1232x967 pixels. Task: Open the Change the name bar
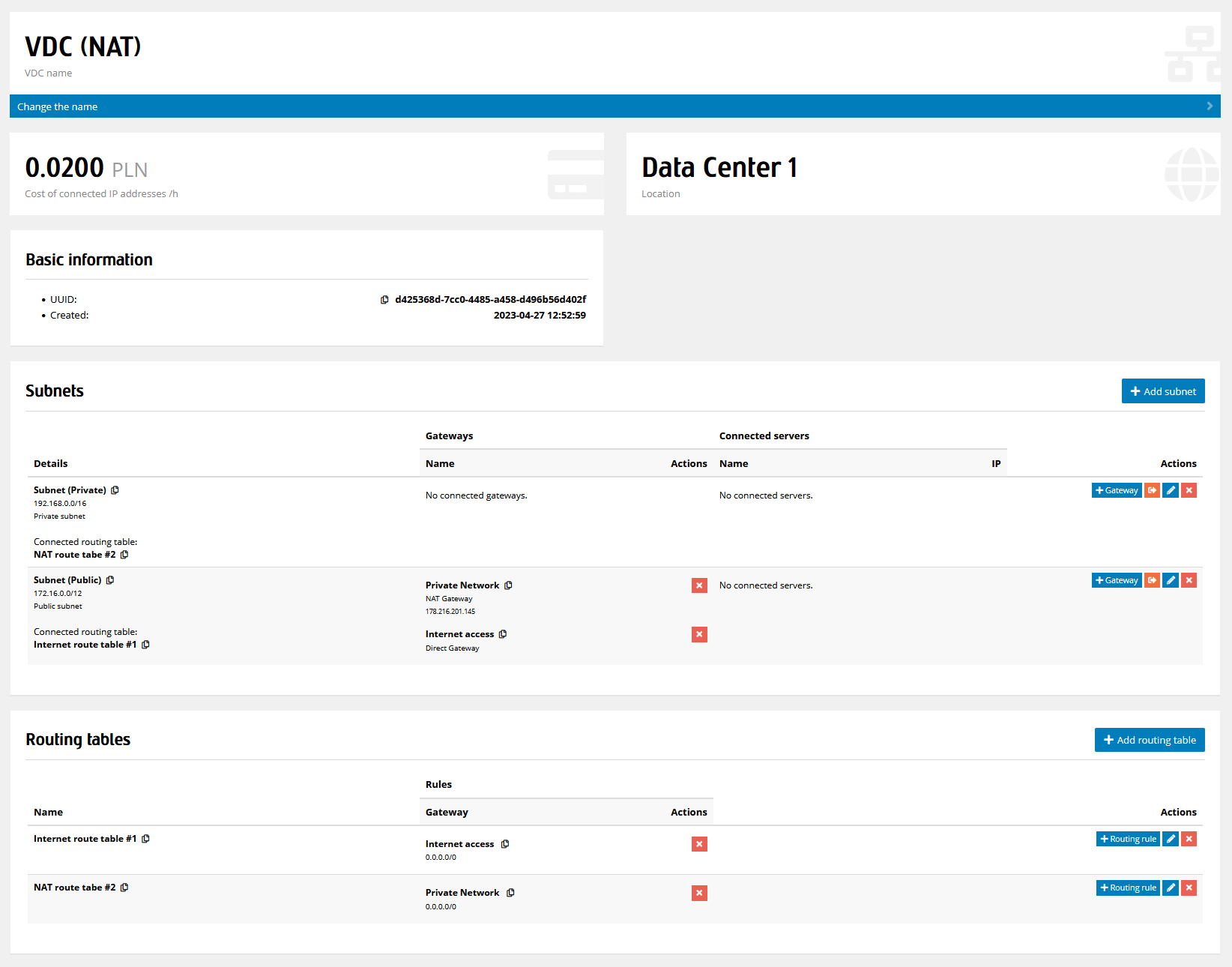pos(615,106)
